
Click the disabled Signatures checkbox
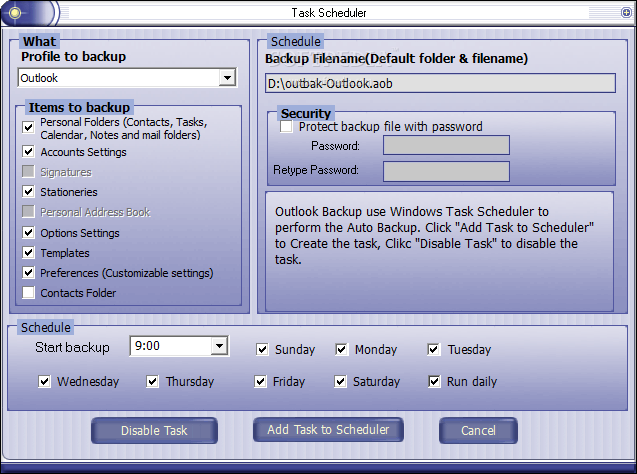(28, 171)
